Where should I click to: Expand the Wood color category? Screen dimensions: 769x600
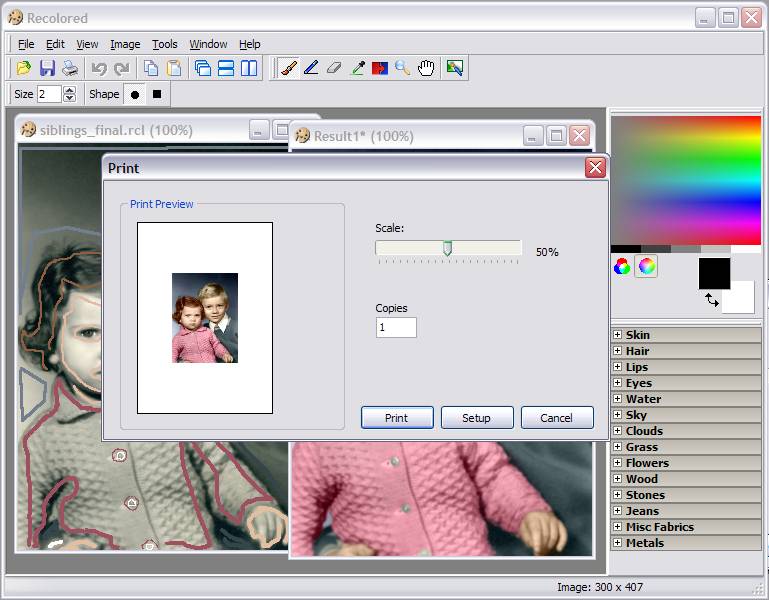tap(617, 479)
